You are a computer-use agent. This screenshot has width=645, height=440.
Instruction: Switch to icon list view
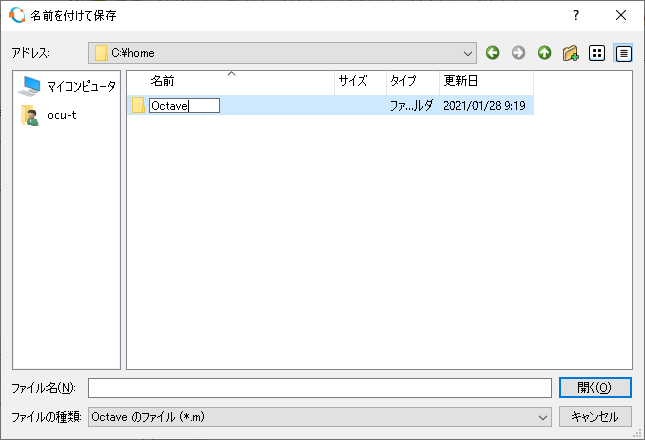[597, 53]
